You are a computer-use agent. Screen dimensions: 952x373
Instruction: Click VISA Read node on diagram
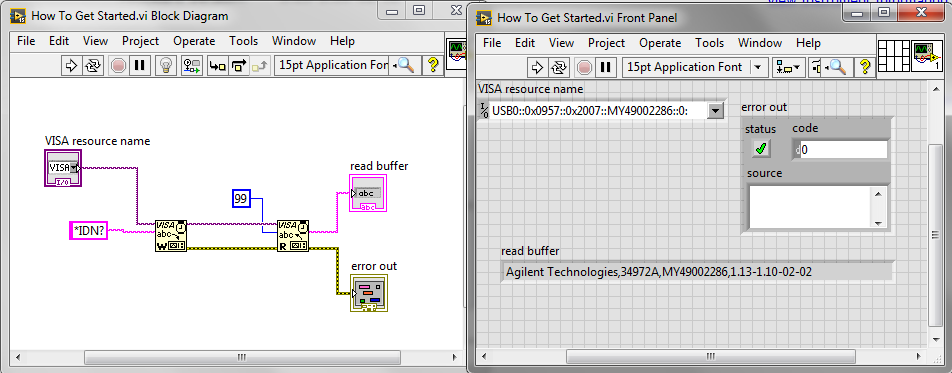pyautogui.click(x=293, y=235)
